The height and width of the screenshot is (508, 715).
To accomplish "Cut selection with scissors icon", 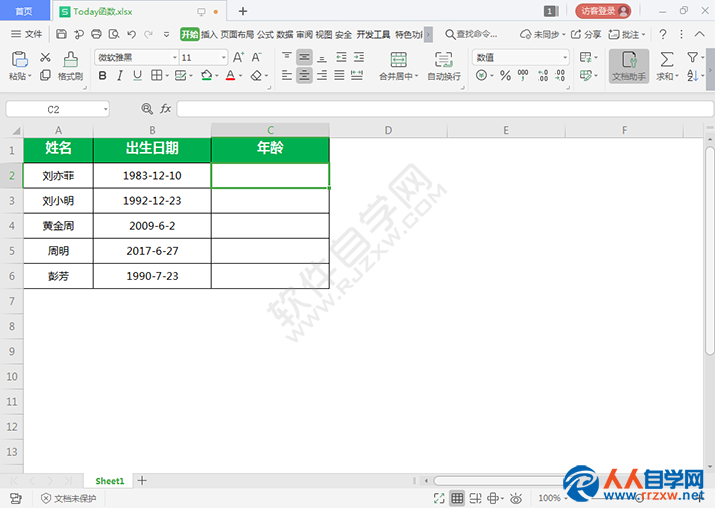I will click(45, 57).
